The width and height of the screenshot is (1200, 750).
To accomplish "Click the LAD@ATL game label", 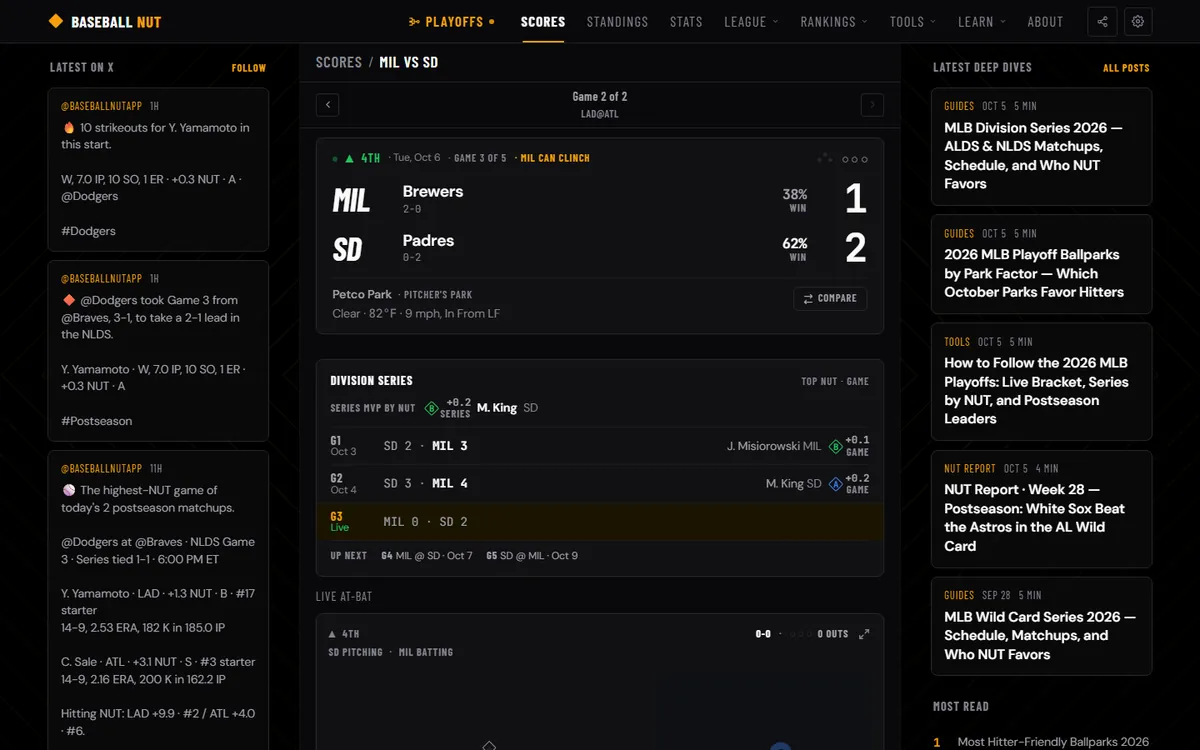I will 600,114.
